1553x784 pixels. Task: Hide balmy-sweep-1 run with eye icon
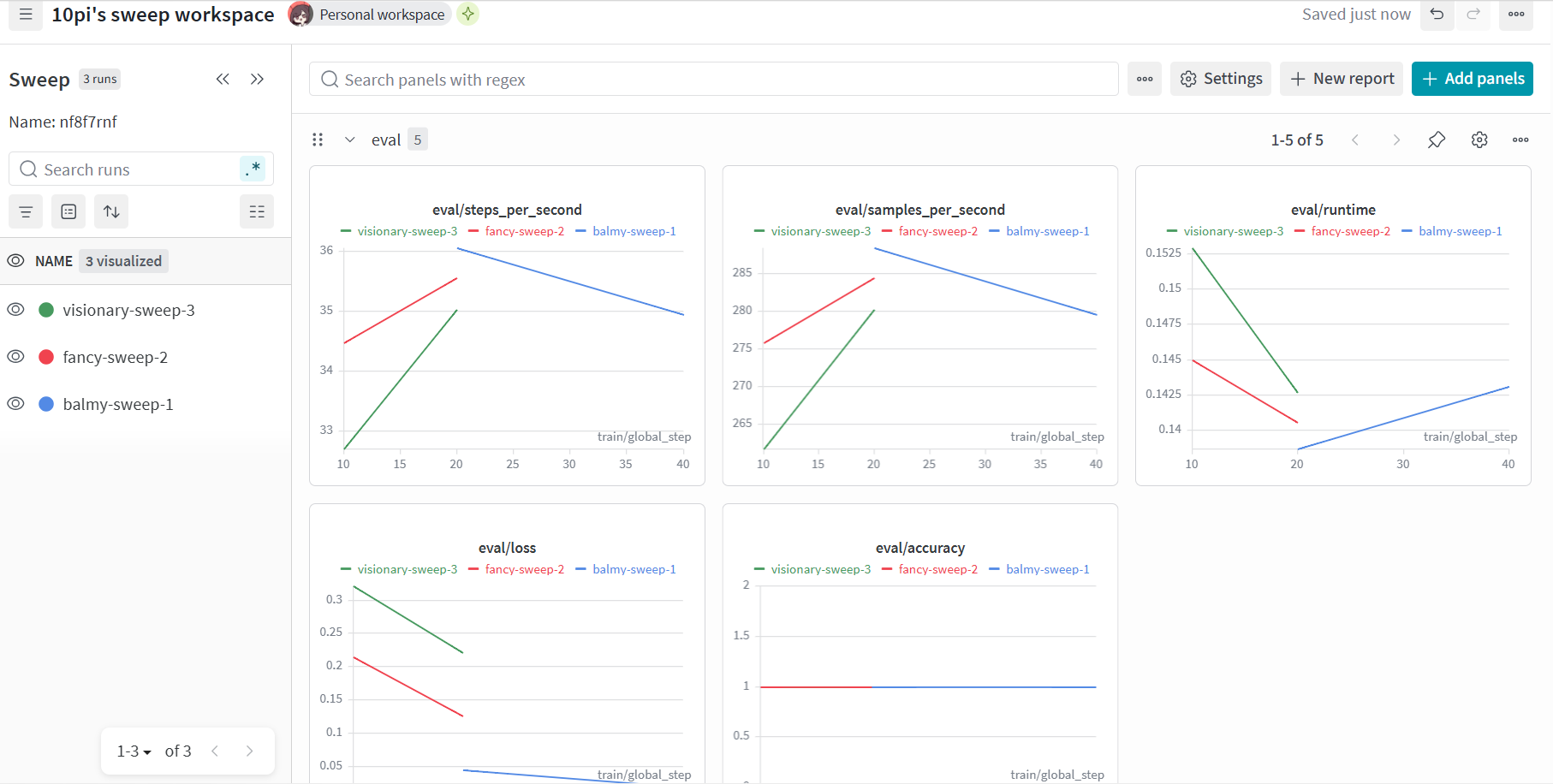15,404
